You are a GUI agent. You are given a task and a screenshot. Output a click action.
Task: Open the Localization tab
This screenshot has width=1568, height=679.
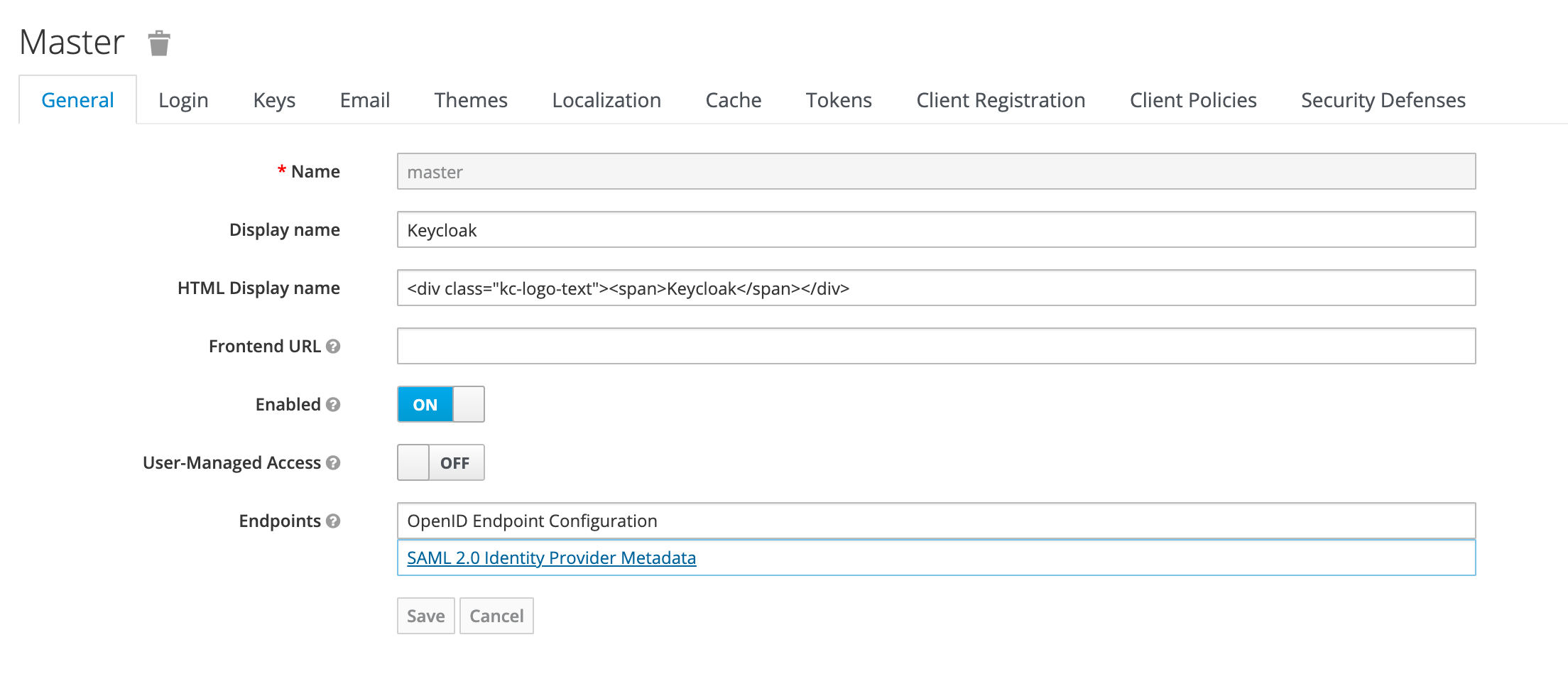(x=606, y=100)
